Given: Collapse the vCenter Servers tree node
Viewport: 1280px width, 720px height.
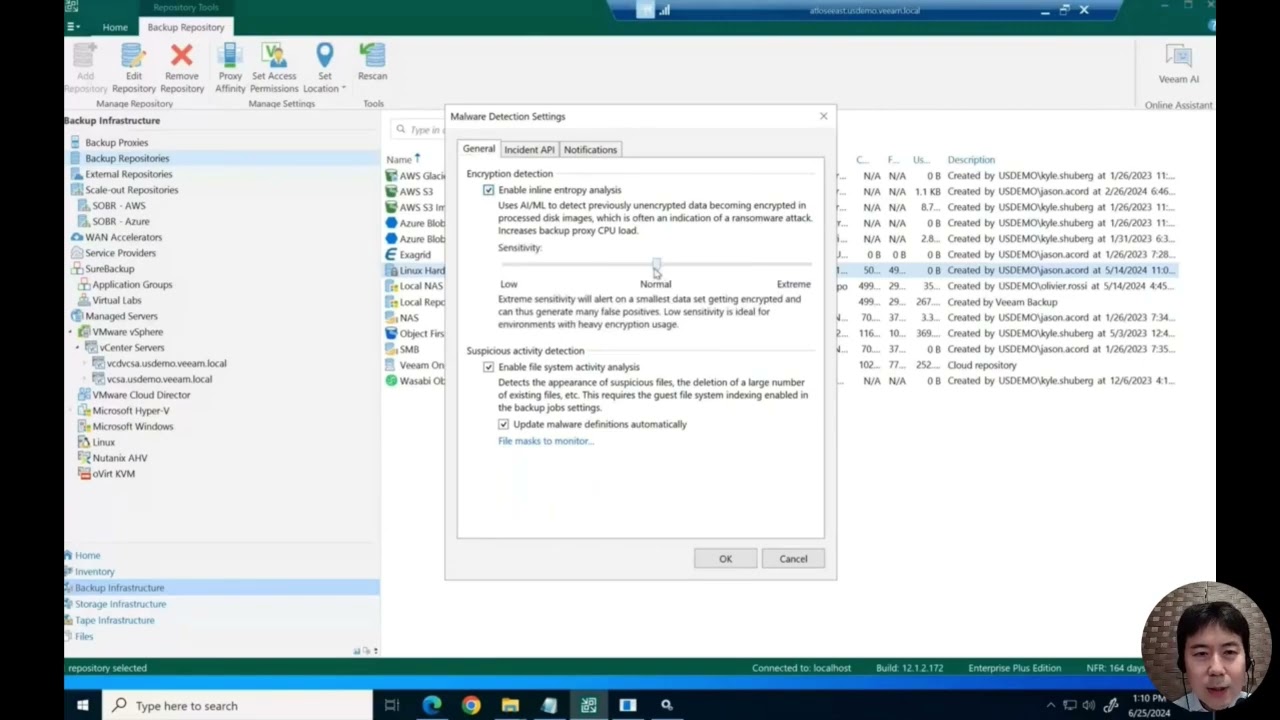Looking at the screenshot, I should (x=78, y=348).
